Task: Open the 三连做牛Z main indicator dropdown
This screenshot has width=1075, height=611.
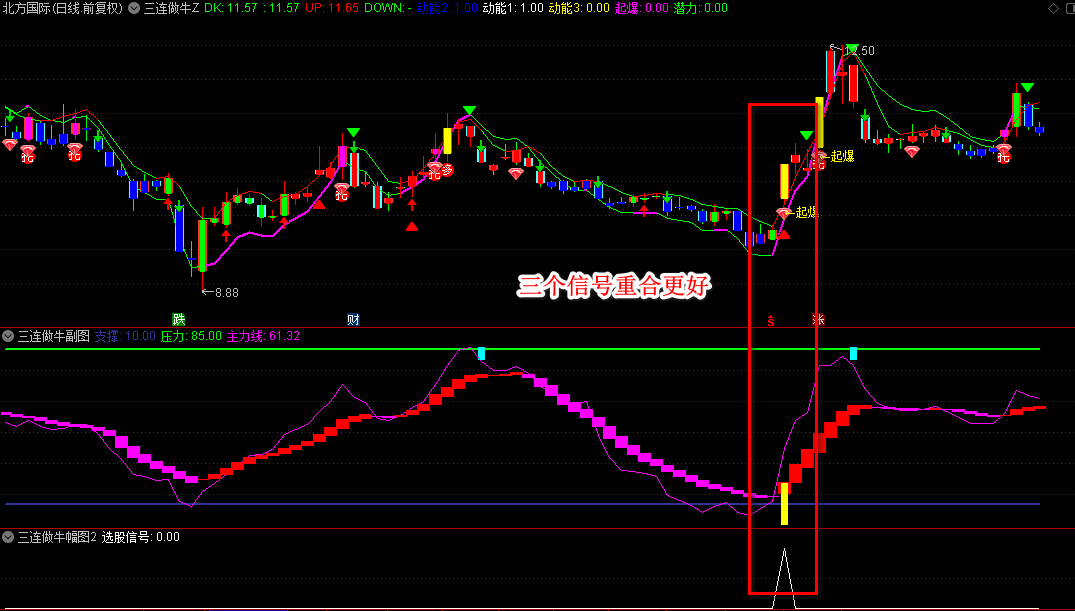Action: 133,8
